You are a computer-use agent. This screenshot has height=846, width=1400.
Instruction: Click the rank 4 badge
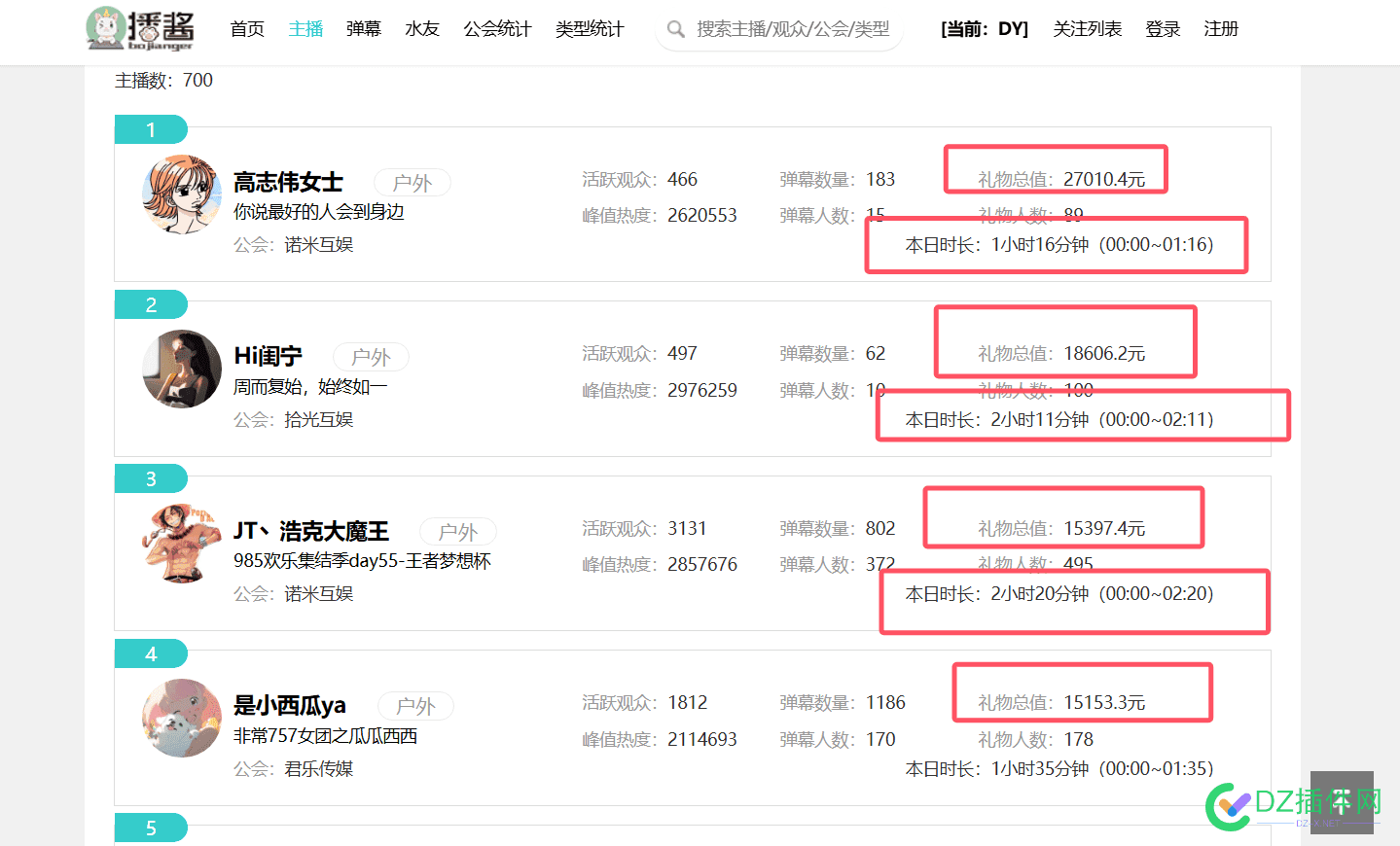point(151,653)
